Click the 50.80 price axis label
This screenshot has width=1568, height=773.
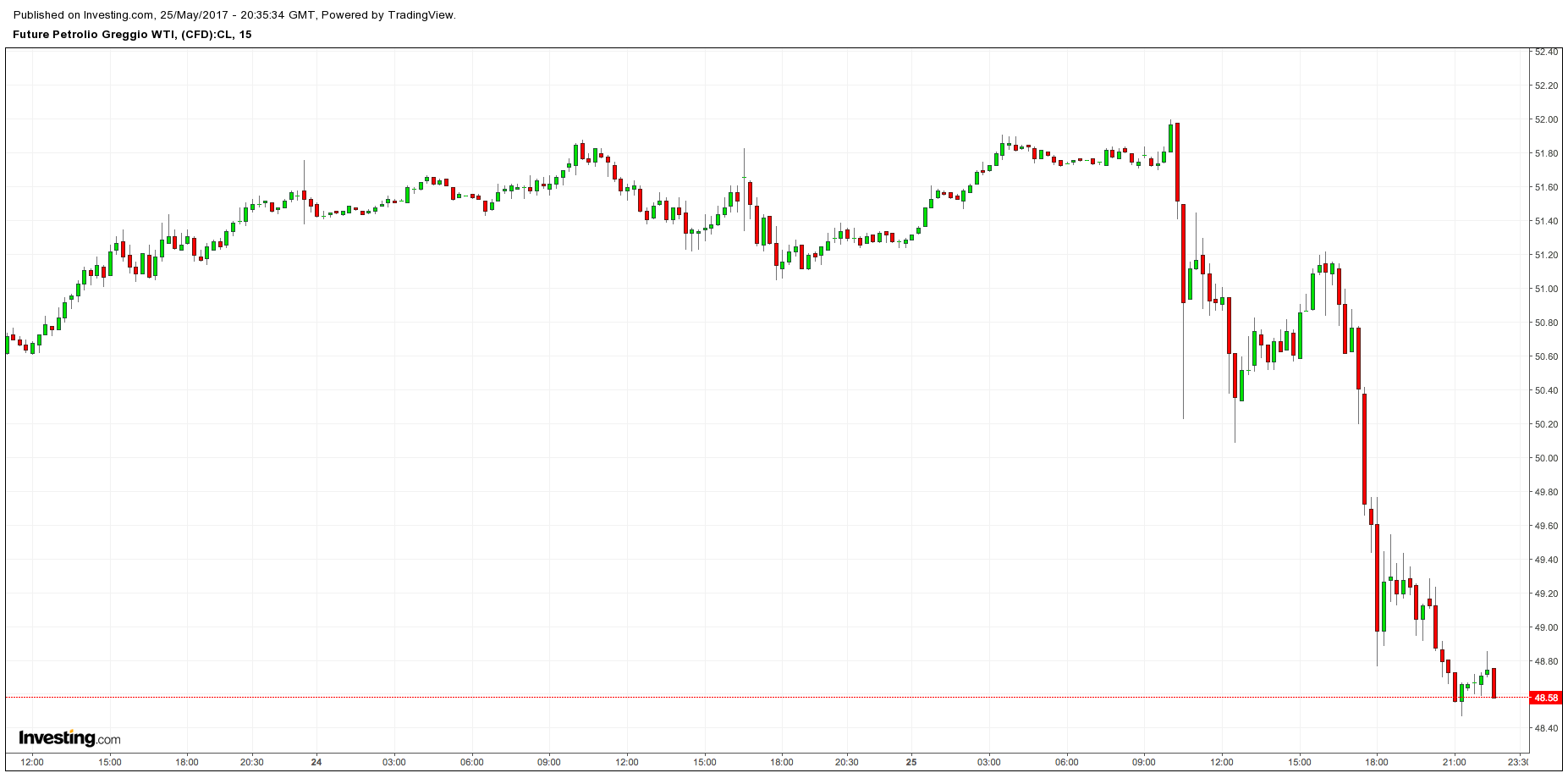(x=1546, y=323)
